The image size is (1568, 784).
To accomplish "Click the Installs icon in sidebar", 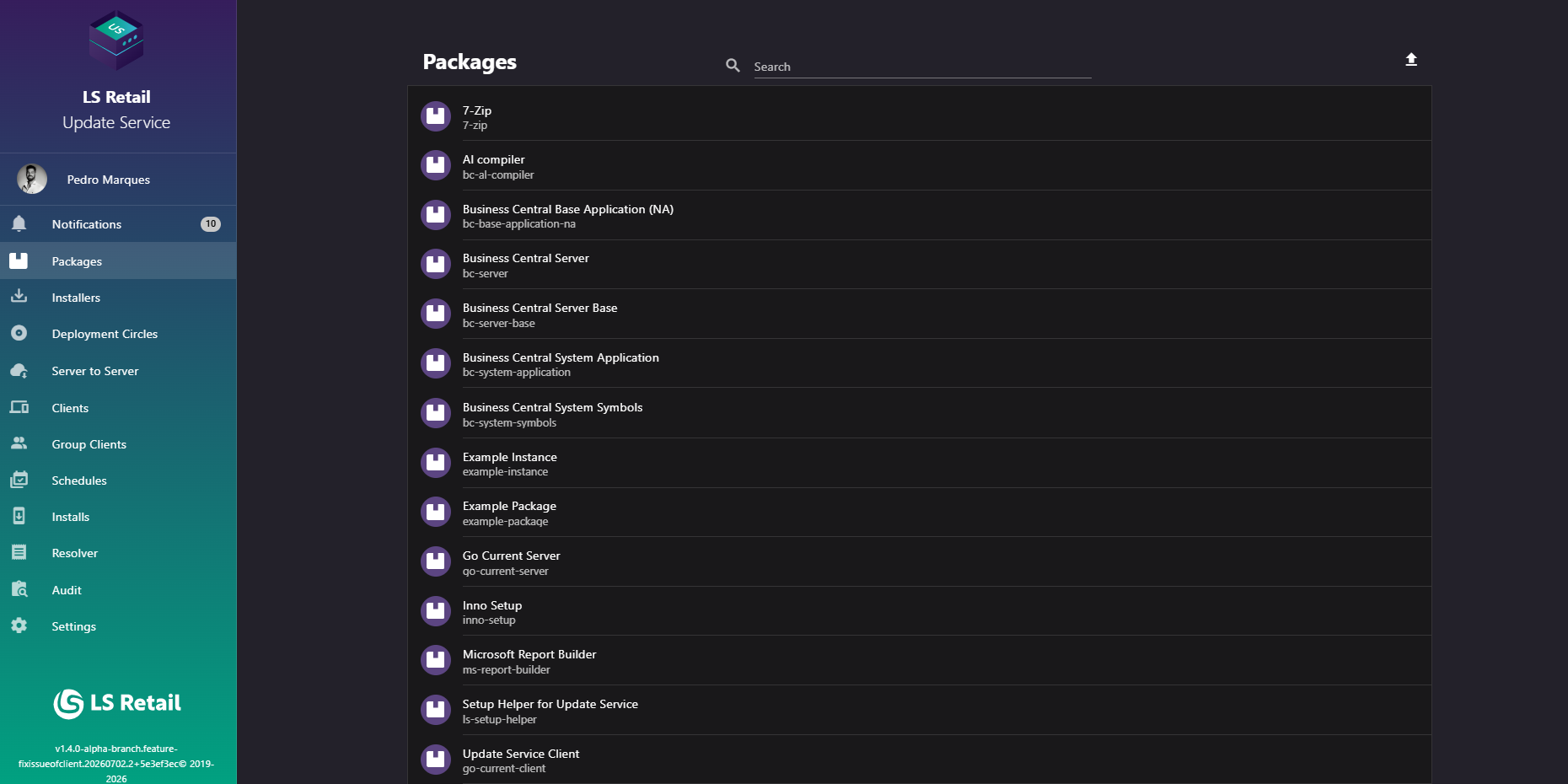I will [19, 516].
